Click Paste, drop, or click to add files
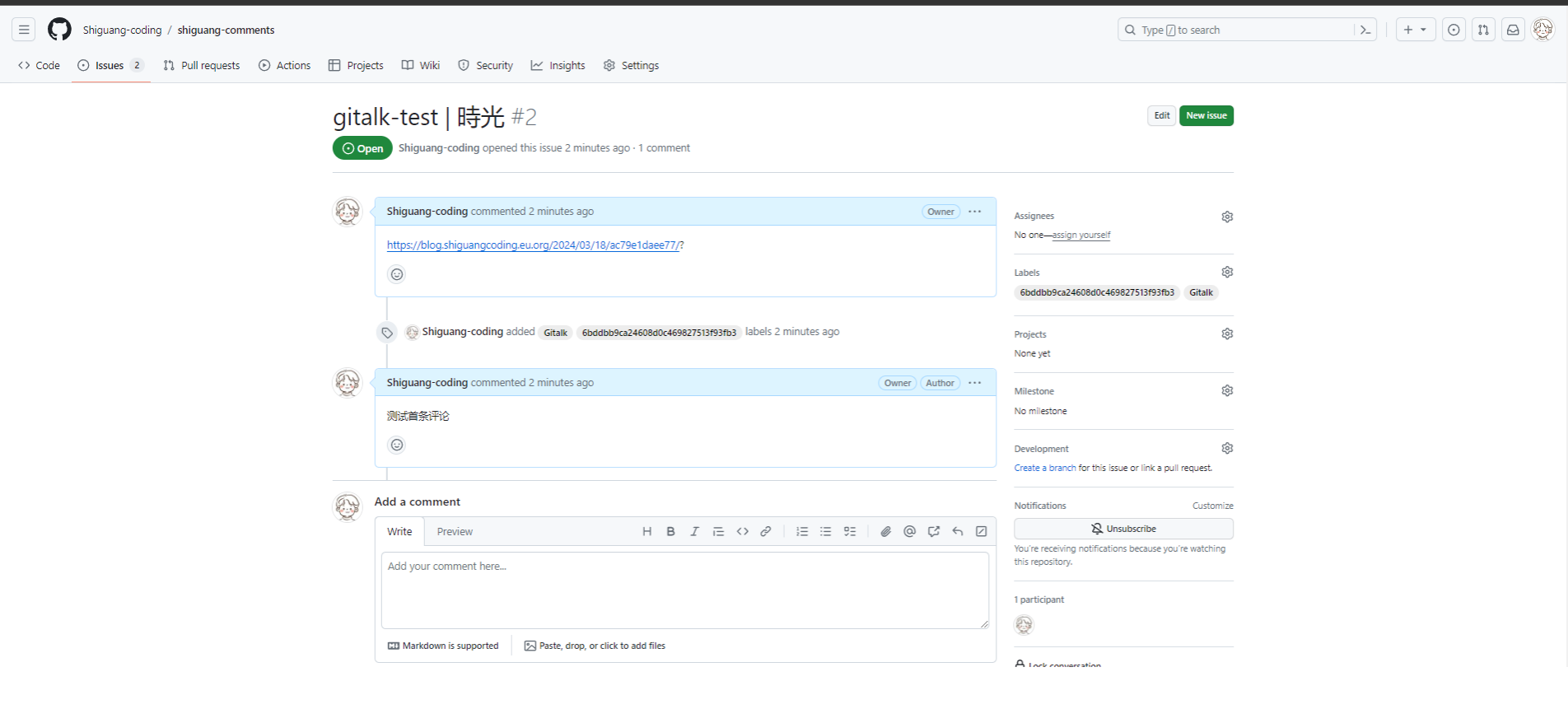Viewport: 1568px width, 709px height. tap(595, 646)
